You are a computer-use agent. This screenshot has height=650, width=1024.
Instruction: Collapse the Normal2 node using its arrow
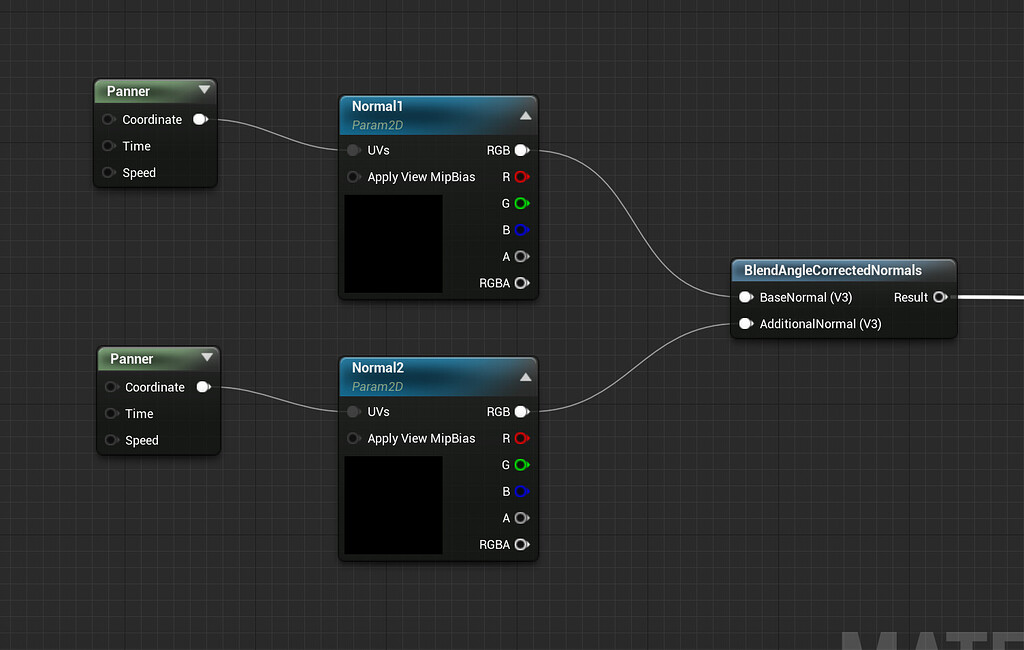pos(526,376)
